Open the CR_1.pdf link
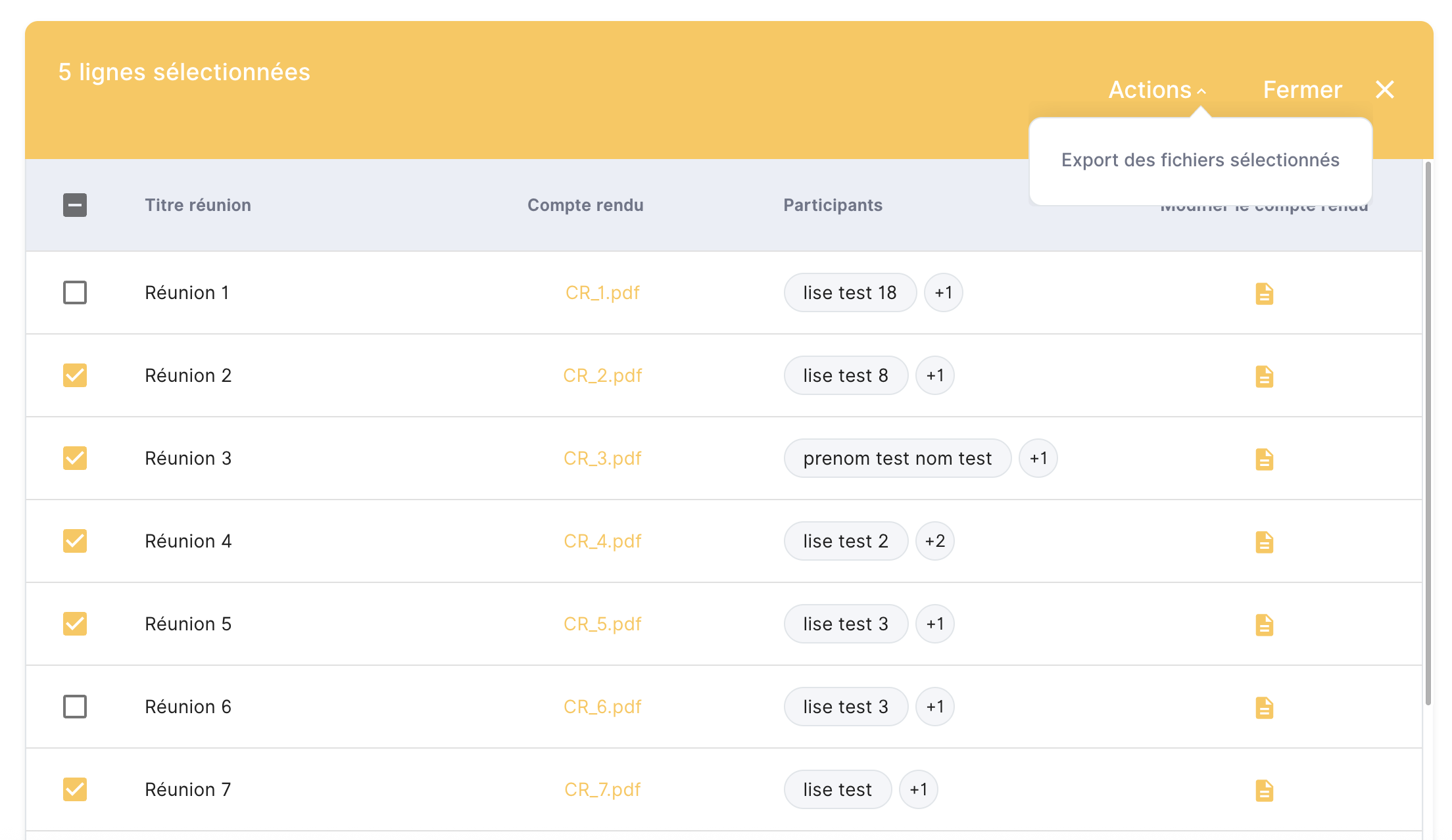This screenshot has width=1452, height=840. [x=602, y=292]
